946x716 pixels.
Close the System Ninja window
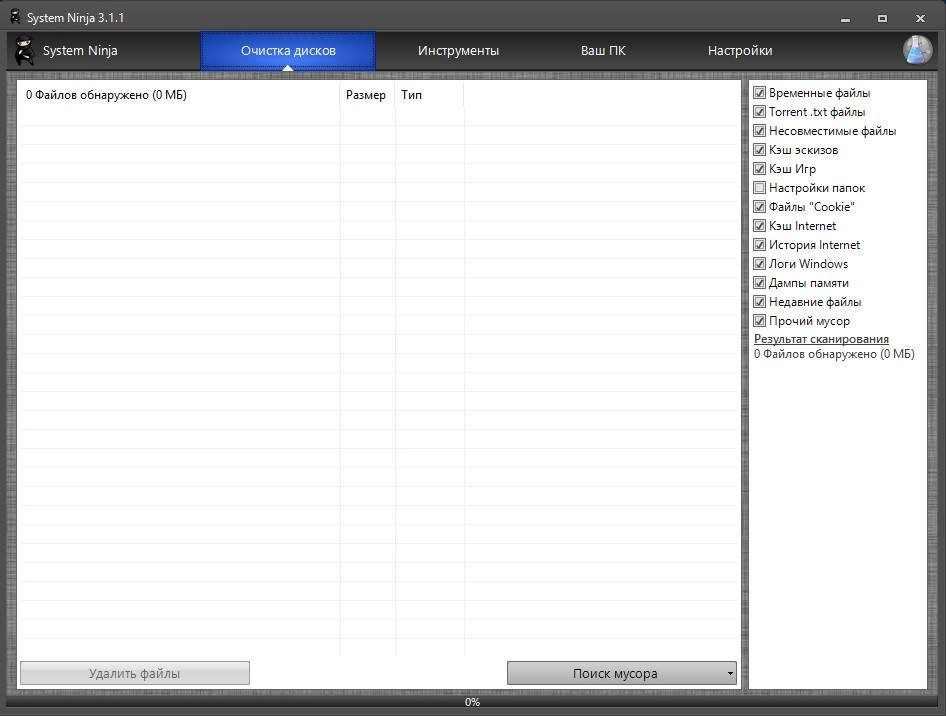pyautogui.click(x=920, y=19)
